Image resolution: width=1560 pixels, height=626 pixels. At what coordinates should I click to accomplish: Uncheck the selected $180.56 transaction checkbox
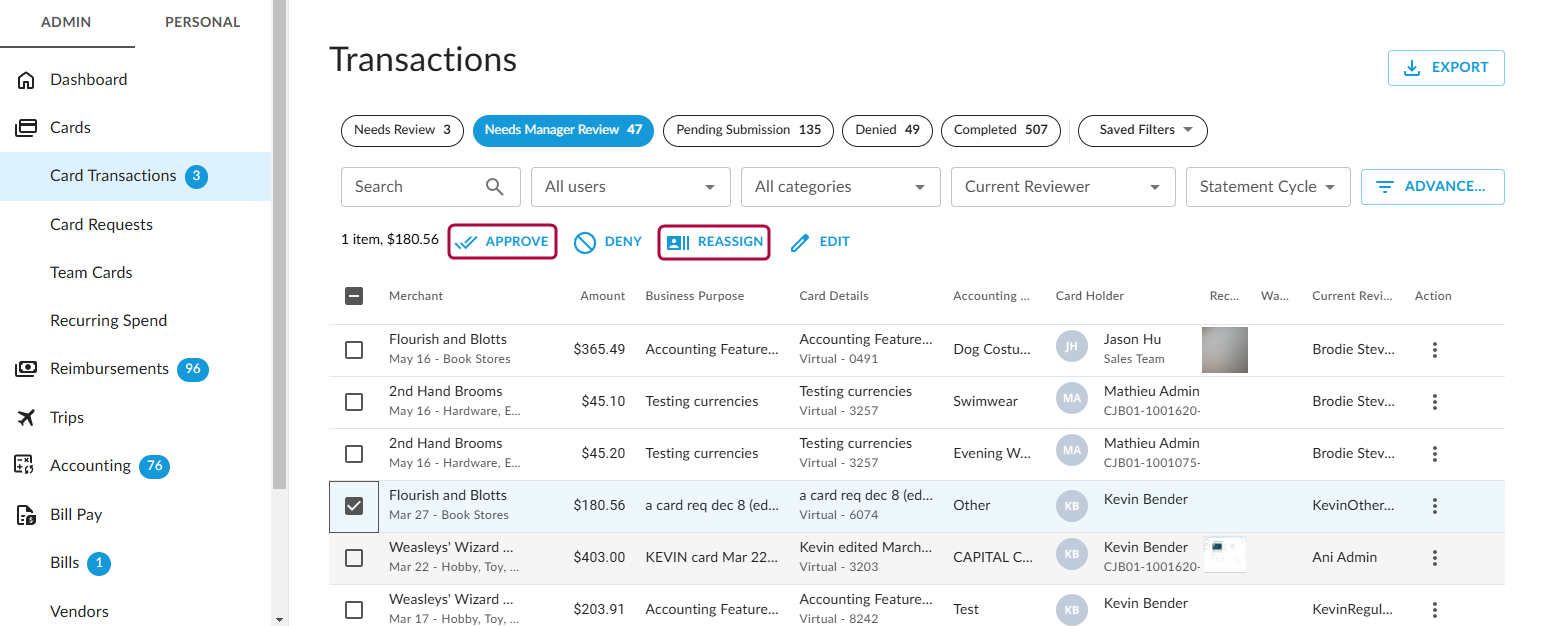[354, 506]
